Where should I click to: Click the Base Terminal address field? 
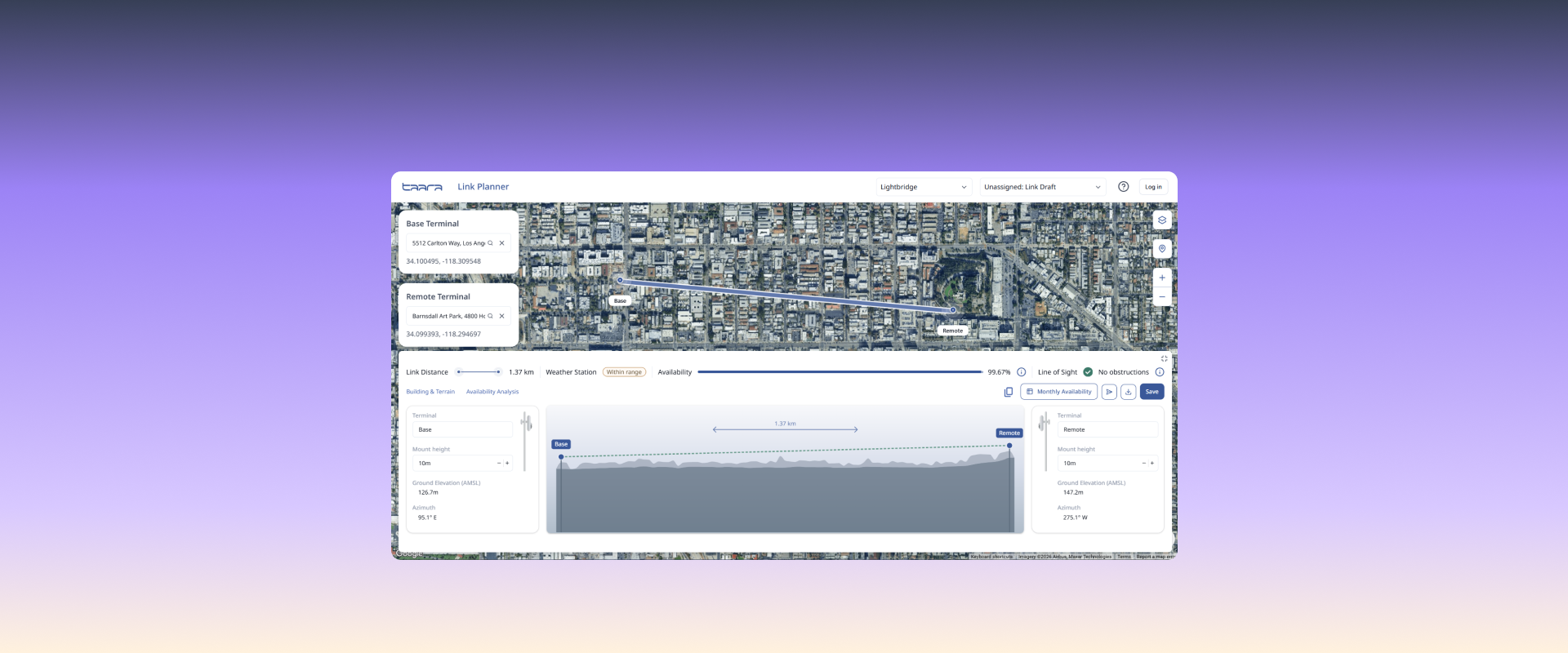click(458, 243)
